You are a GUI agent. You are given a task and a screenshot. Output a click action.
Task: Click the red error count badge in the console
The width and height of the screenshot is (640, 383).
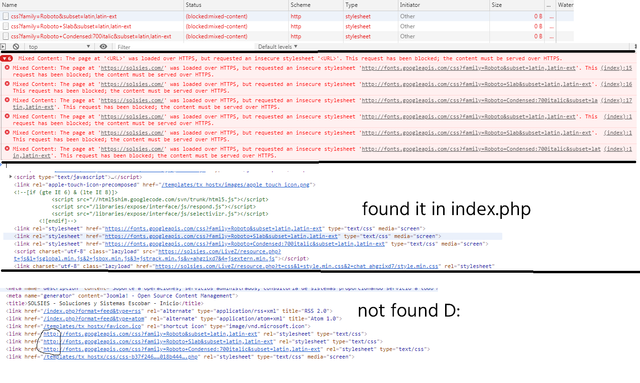point(7,58)
